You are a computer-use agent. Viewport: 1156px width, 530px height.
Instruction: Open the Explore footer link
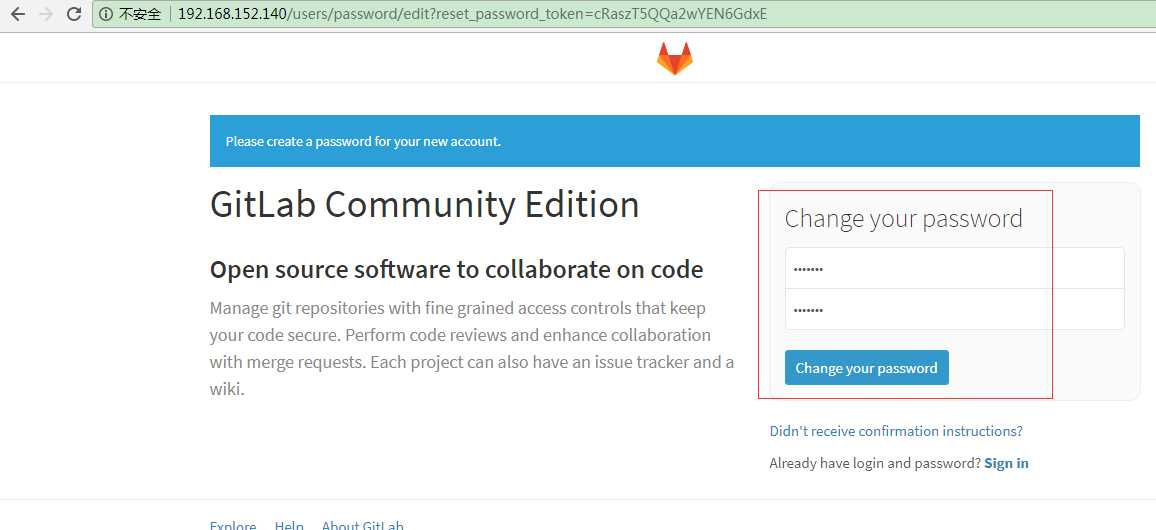[x=233, y=524]
